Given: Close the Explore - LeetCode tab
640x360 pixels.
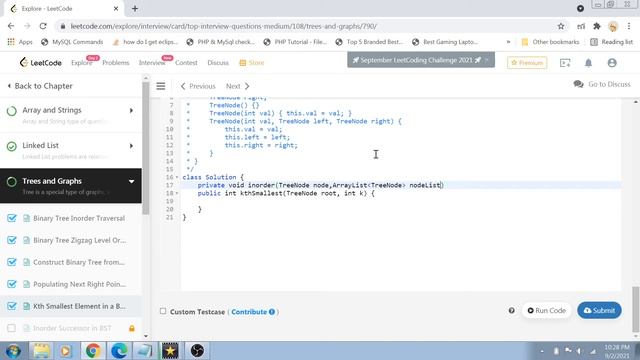Looking at the screenshot, I should coord(116,8).
